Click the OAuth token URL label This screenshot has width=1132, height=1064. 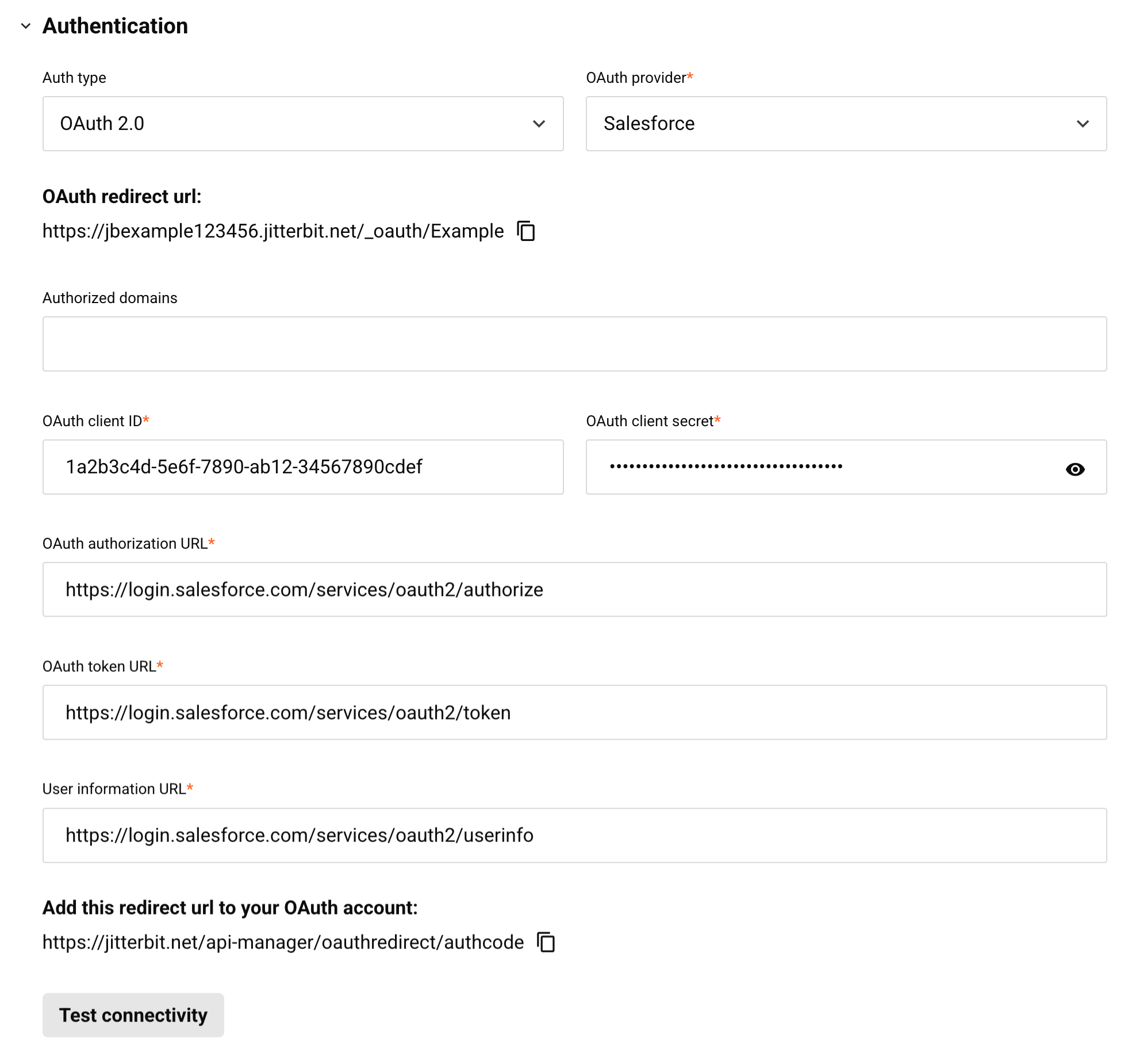[99, 666]
